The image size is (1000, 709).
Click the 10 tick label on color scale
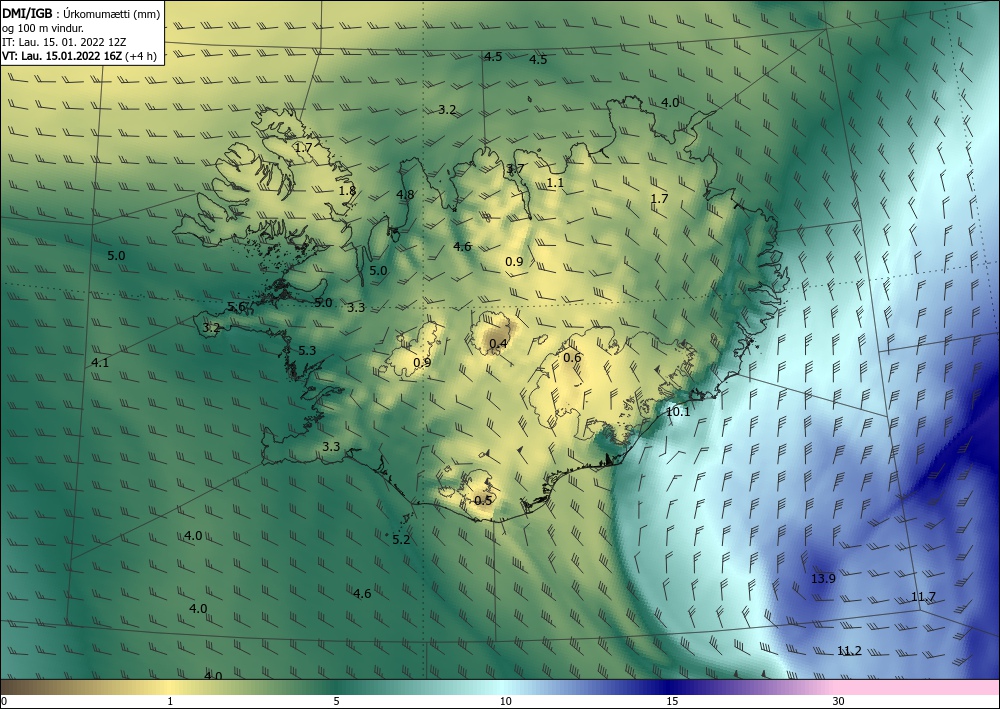tap(505, 701)
